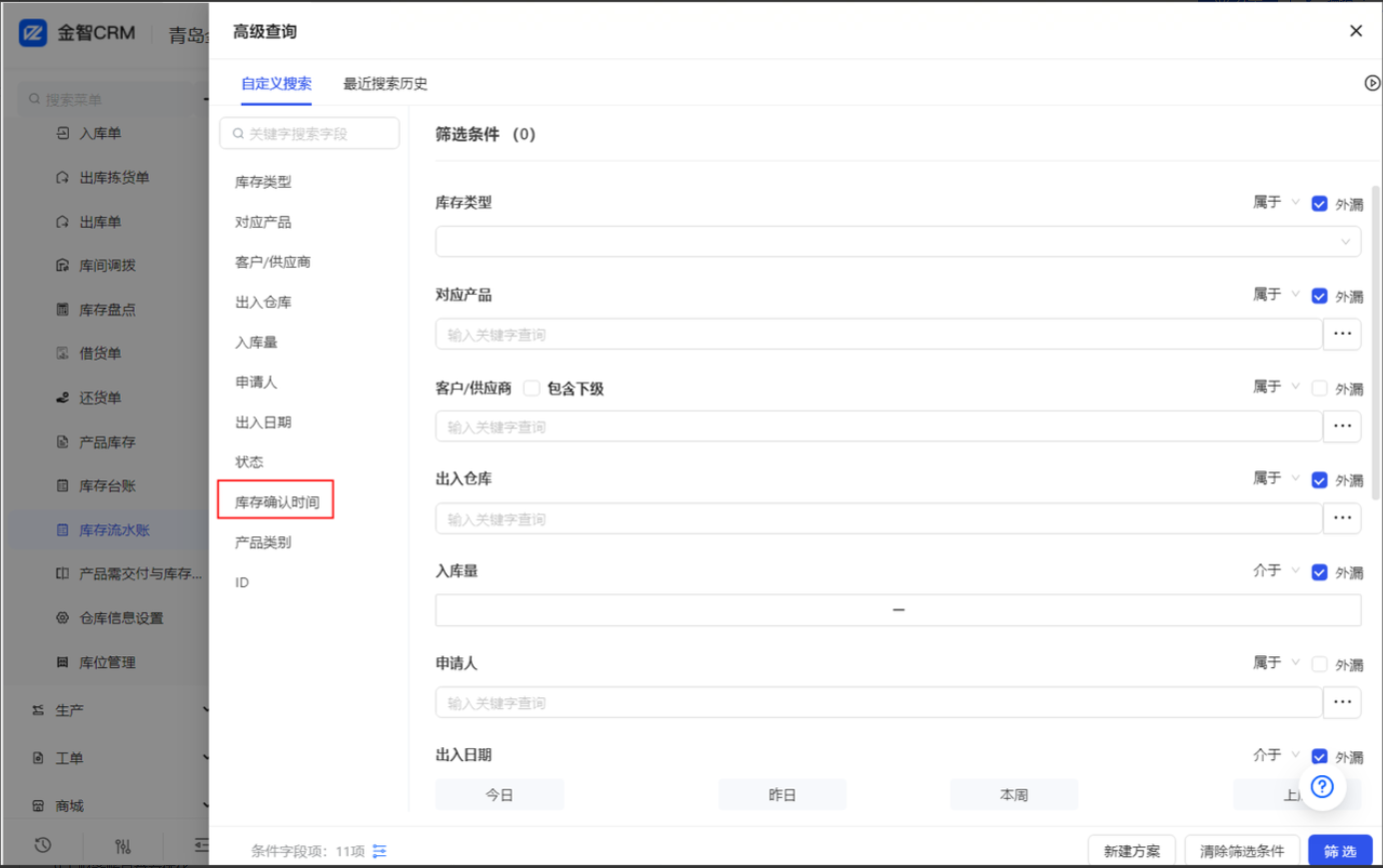Image resolution: width=1383 pixels, height=868 pixels.
Task: Choose the 昨日 date shortcut
Action: (782, 794)
